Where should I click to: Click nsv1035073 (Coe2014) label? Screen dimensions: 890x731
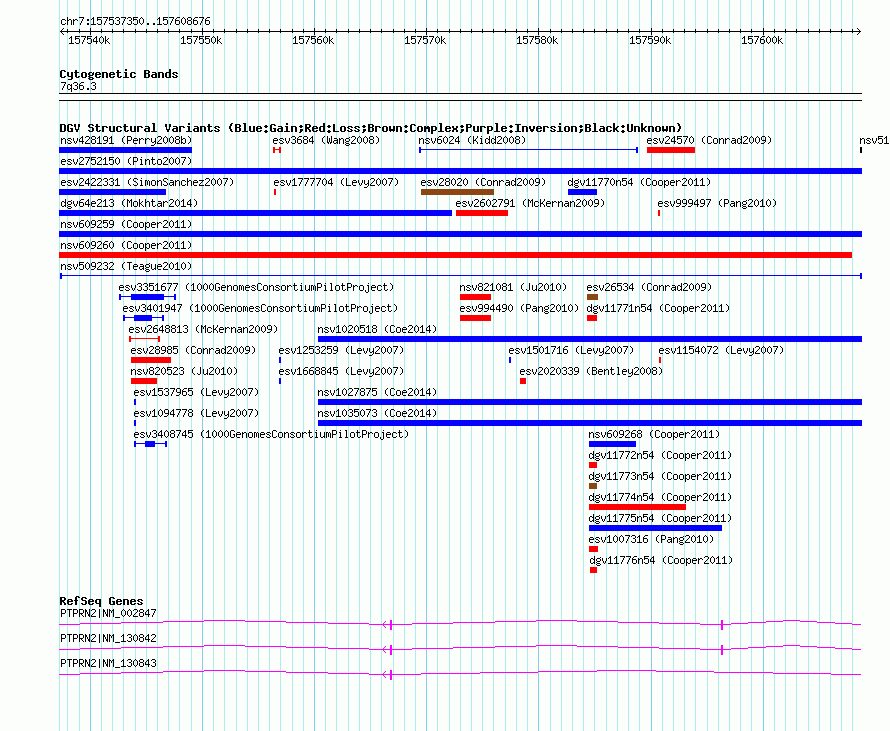pyautogui.click(x=377, y=413)
